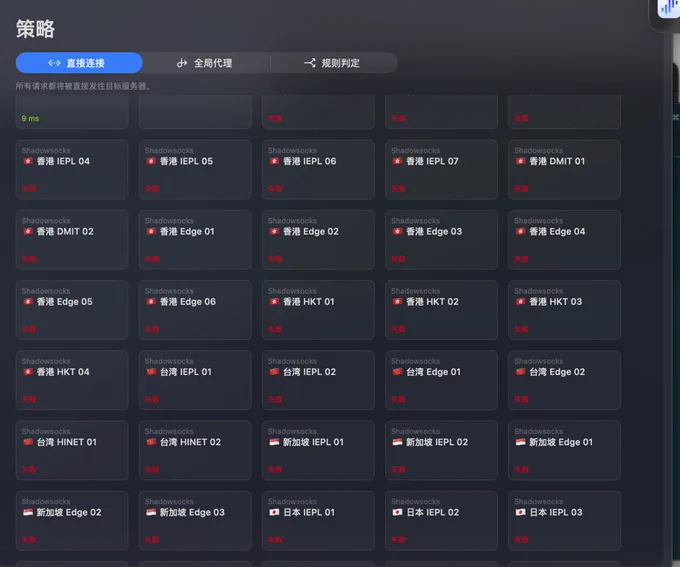Select the 香港 IEPL 06 node

coord(318,170)
